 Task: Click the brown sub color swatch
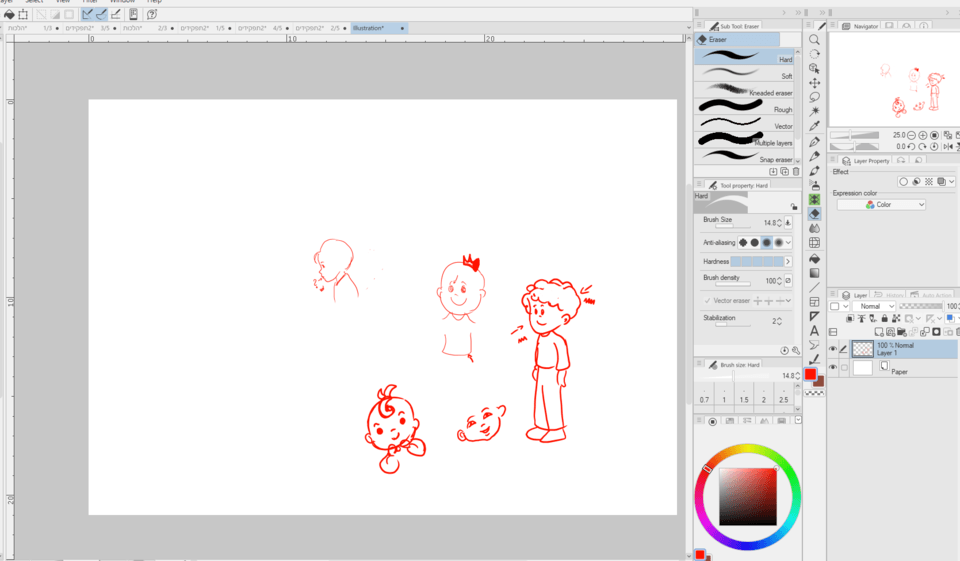(819, 382)
